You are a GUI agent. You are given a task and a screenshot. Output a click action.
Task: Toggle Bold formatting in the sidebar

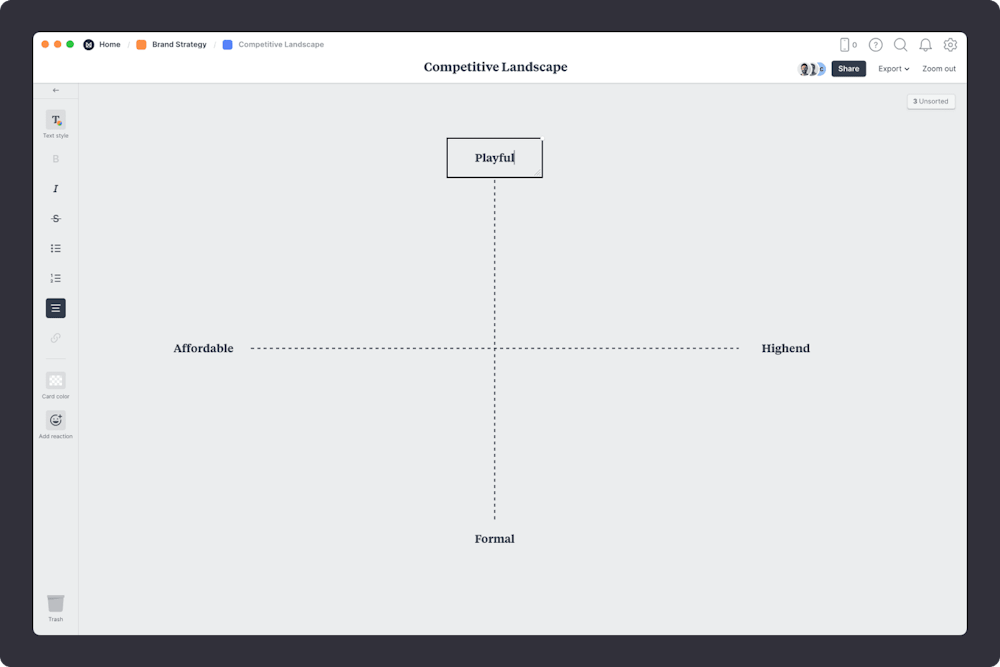pos(55,158)
